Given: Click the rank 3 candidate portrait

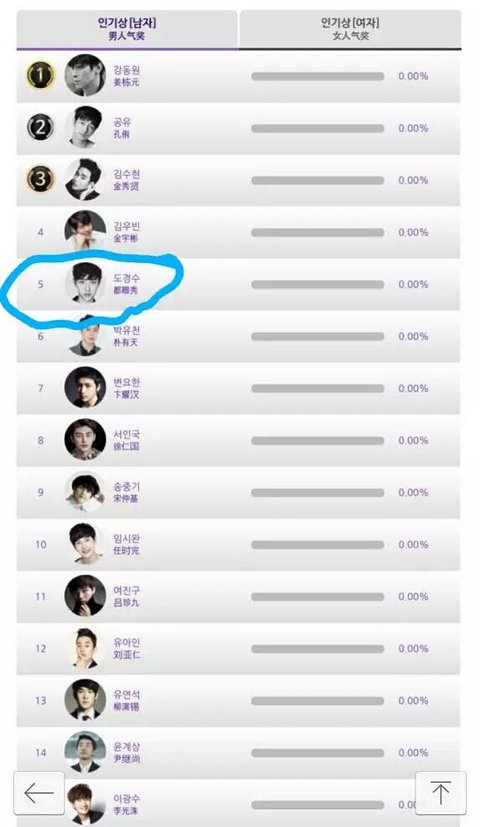Looking at the screenshot, I should 85,179.
